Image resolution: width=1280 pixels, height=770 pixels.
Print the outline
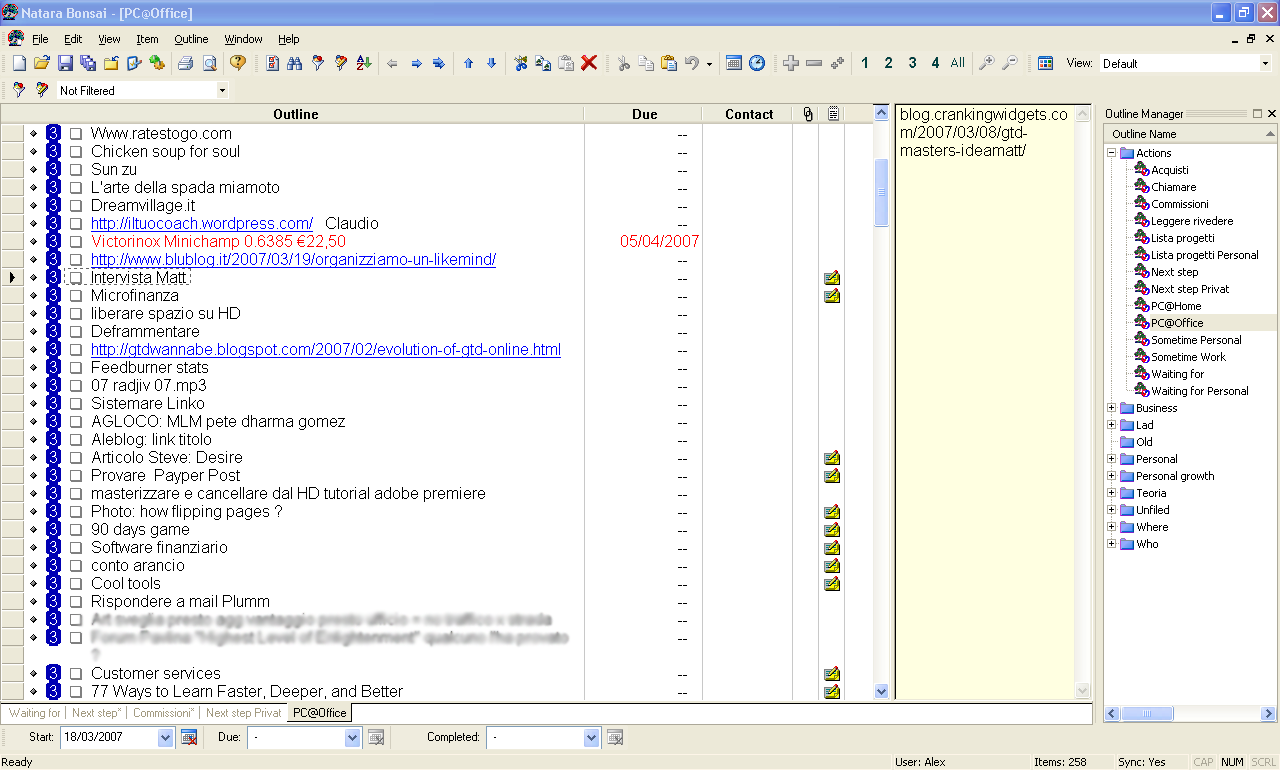185,63
